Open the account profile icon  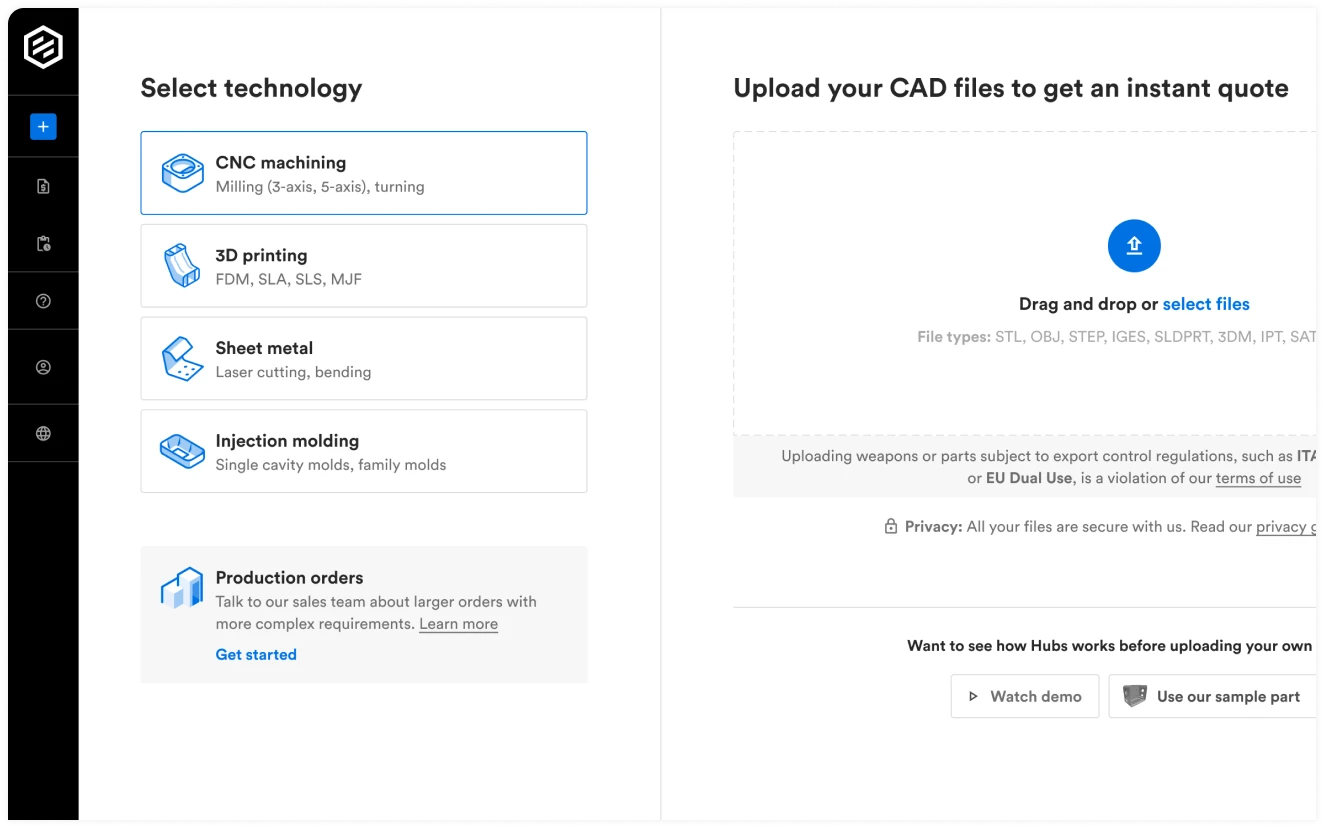[x=43, y=367]
